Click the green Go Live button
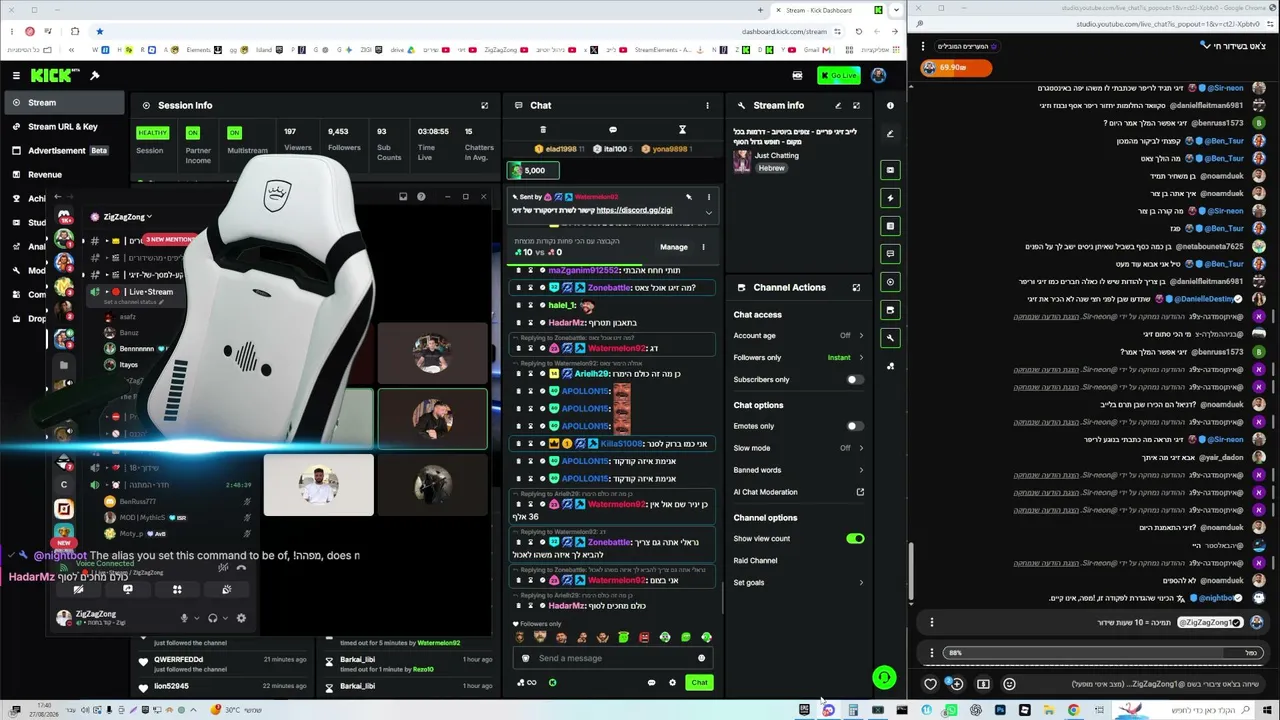The image size is (1280, 720). [x=838, y=75]
